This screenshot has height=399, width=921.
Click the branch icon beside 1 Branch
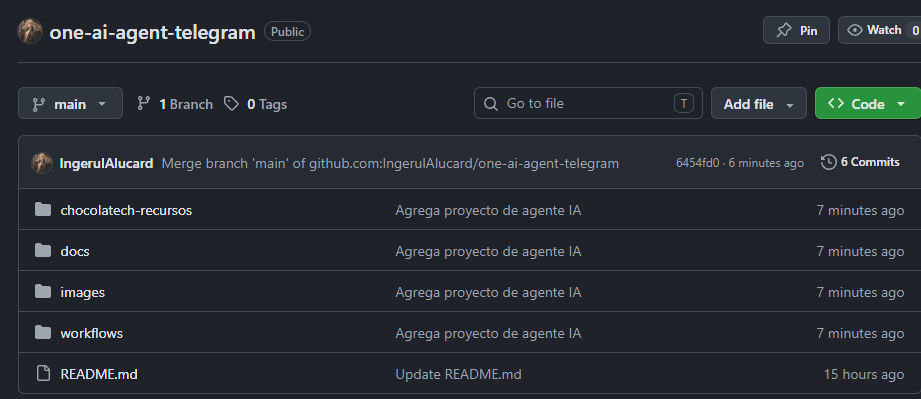point(143,103)
